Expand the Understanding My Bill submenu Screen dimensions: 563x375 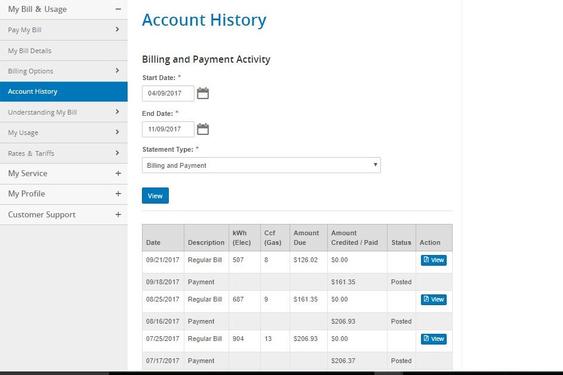117,112
